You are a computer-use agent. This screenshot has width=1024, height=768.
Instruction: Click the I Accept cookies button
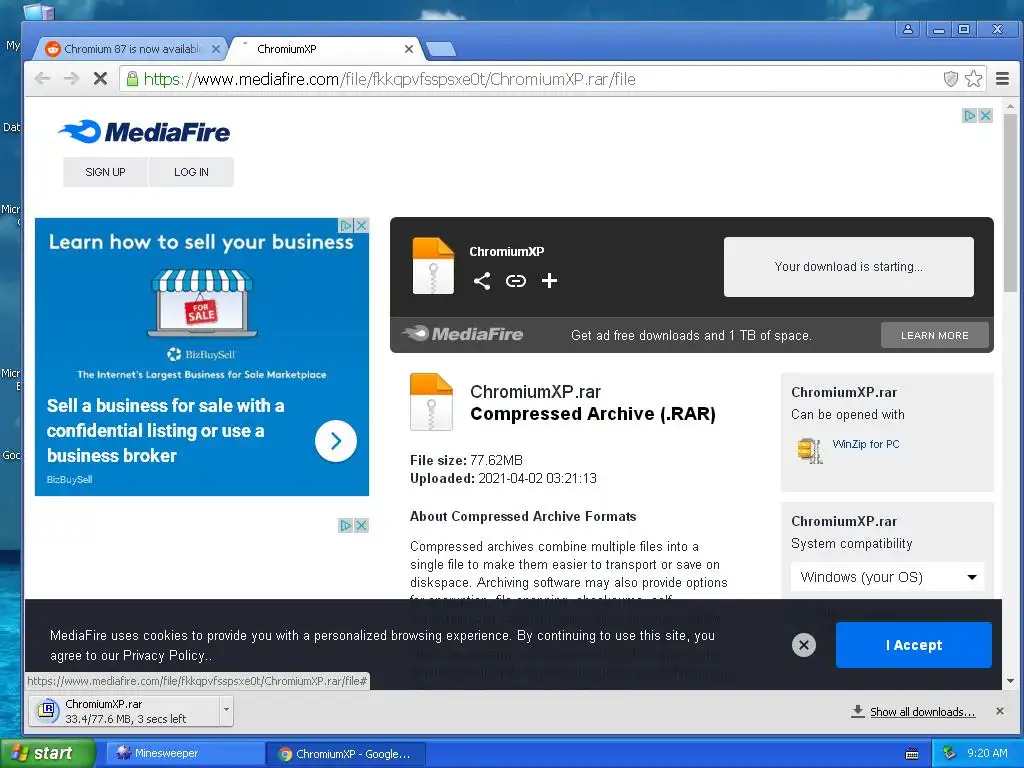(914, 645)
